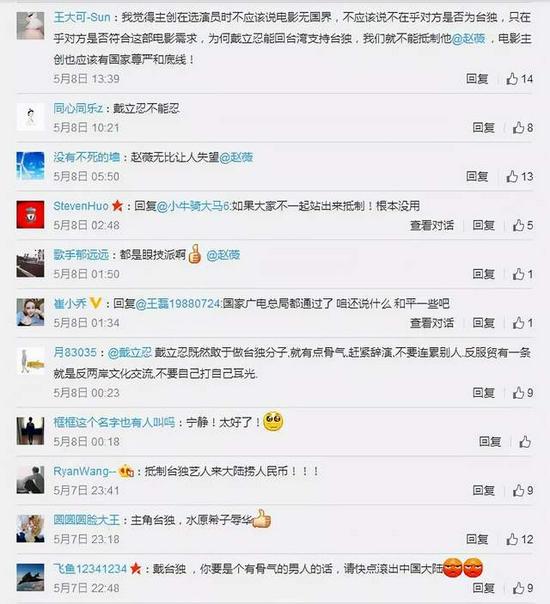
Task: Open username 歌手郝远远 profile
Action: coord(81,255)
